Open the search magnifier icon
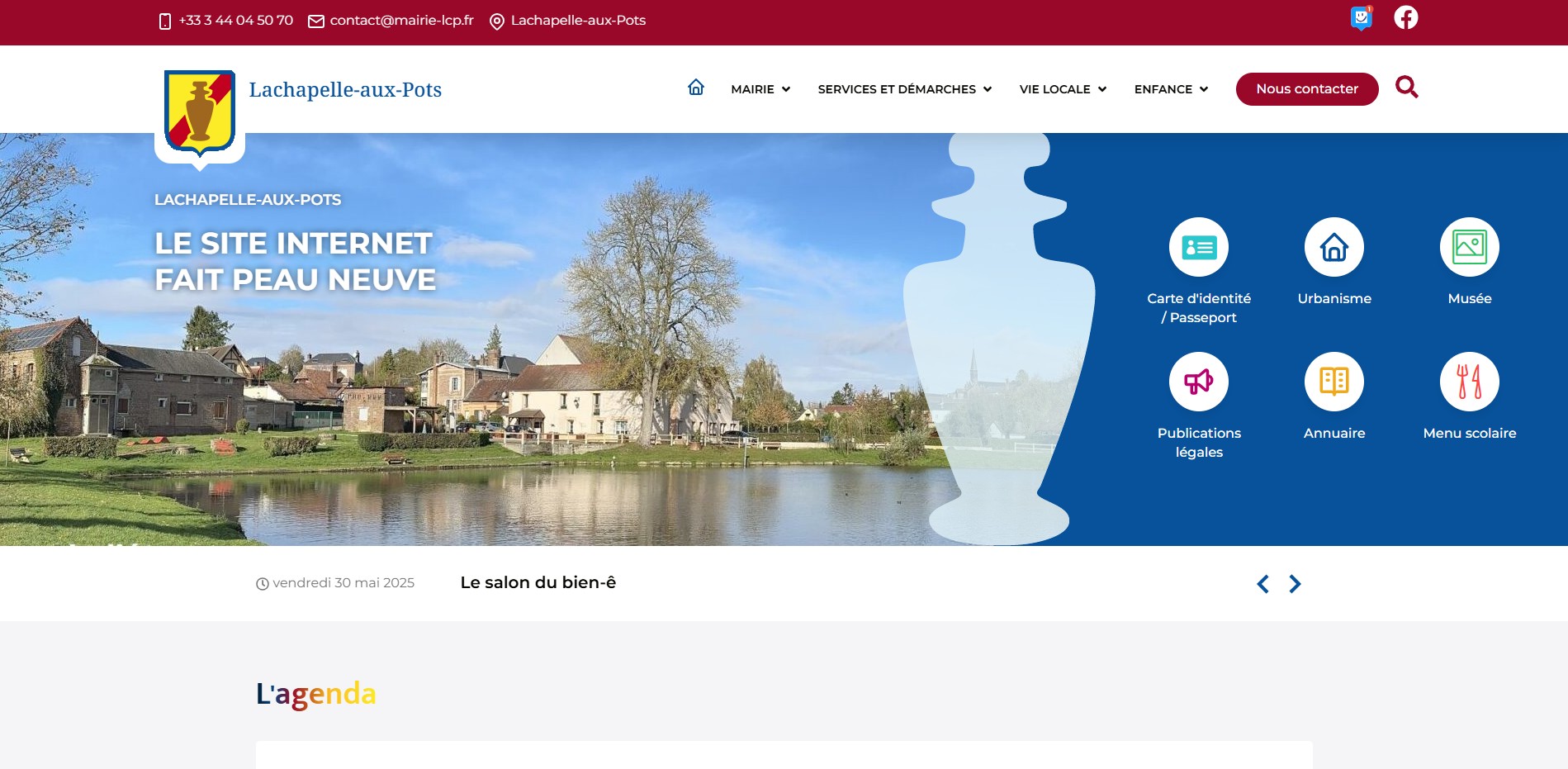 [1407, 87]
